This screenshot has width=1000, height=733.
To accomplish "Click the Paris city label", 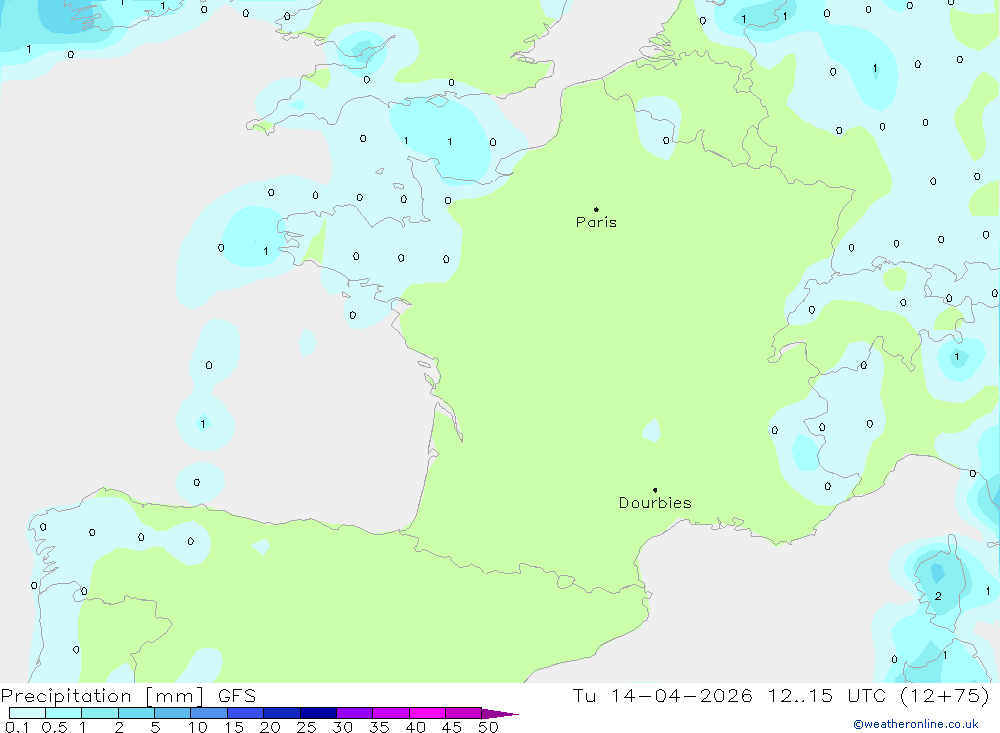I will (x=596, y=222).
